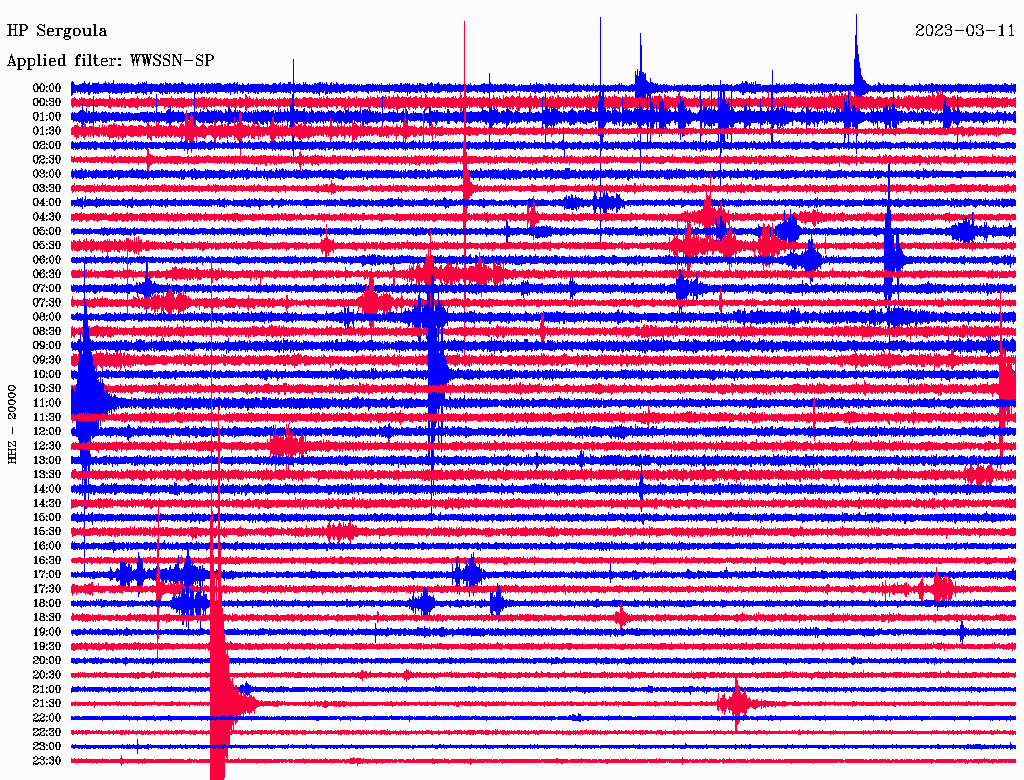Select the 12:30 time row label
1024x780 pixels.
(x=47, y=446)
